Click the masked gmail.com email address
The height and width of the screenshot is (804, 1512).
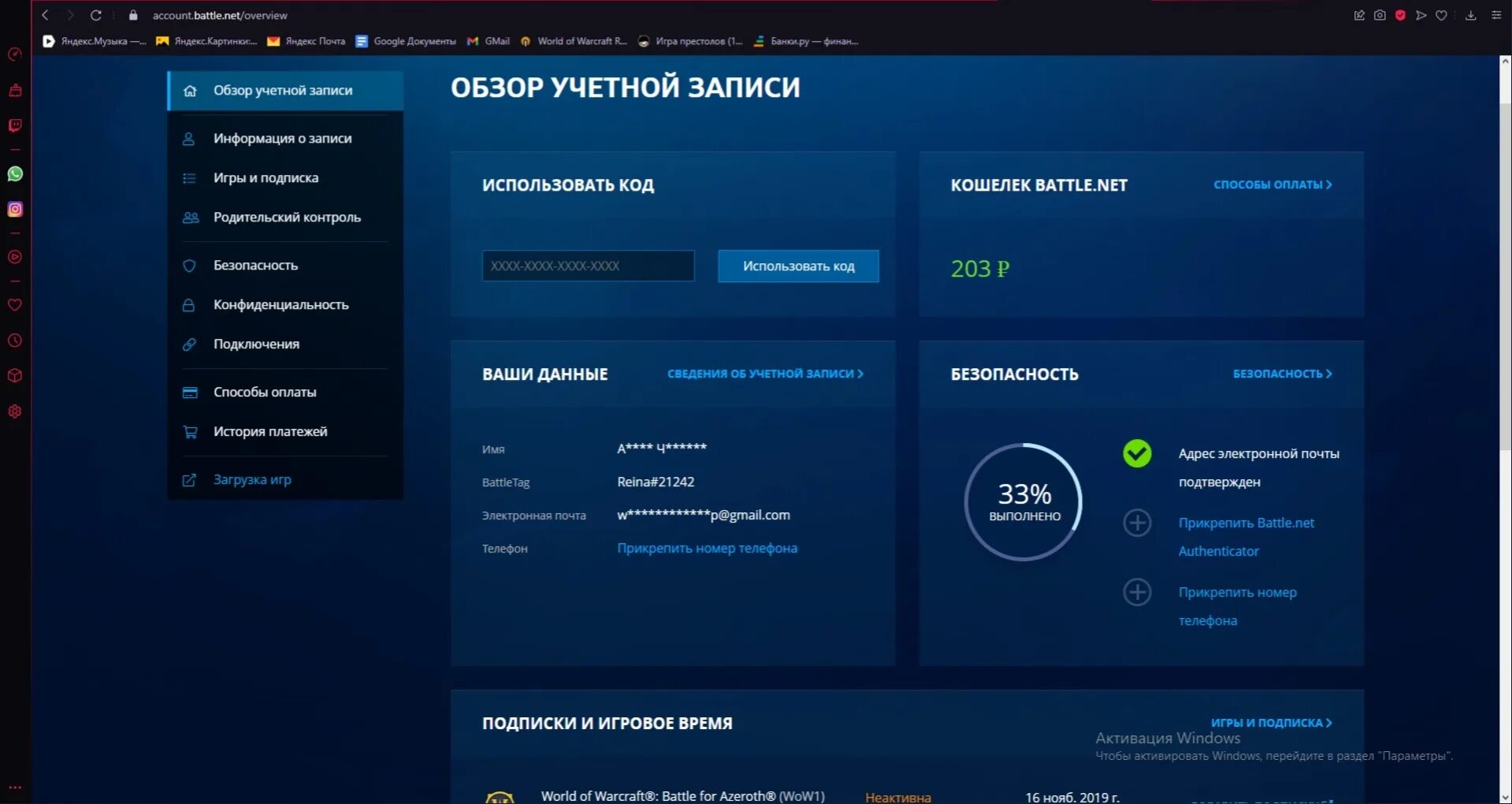(704, 516)
